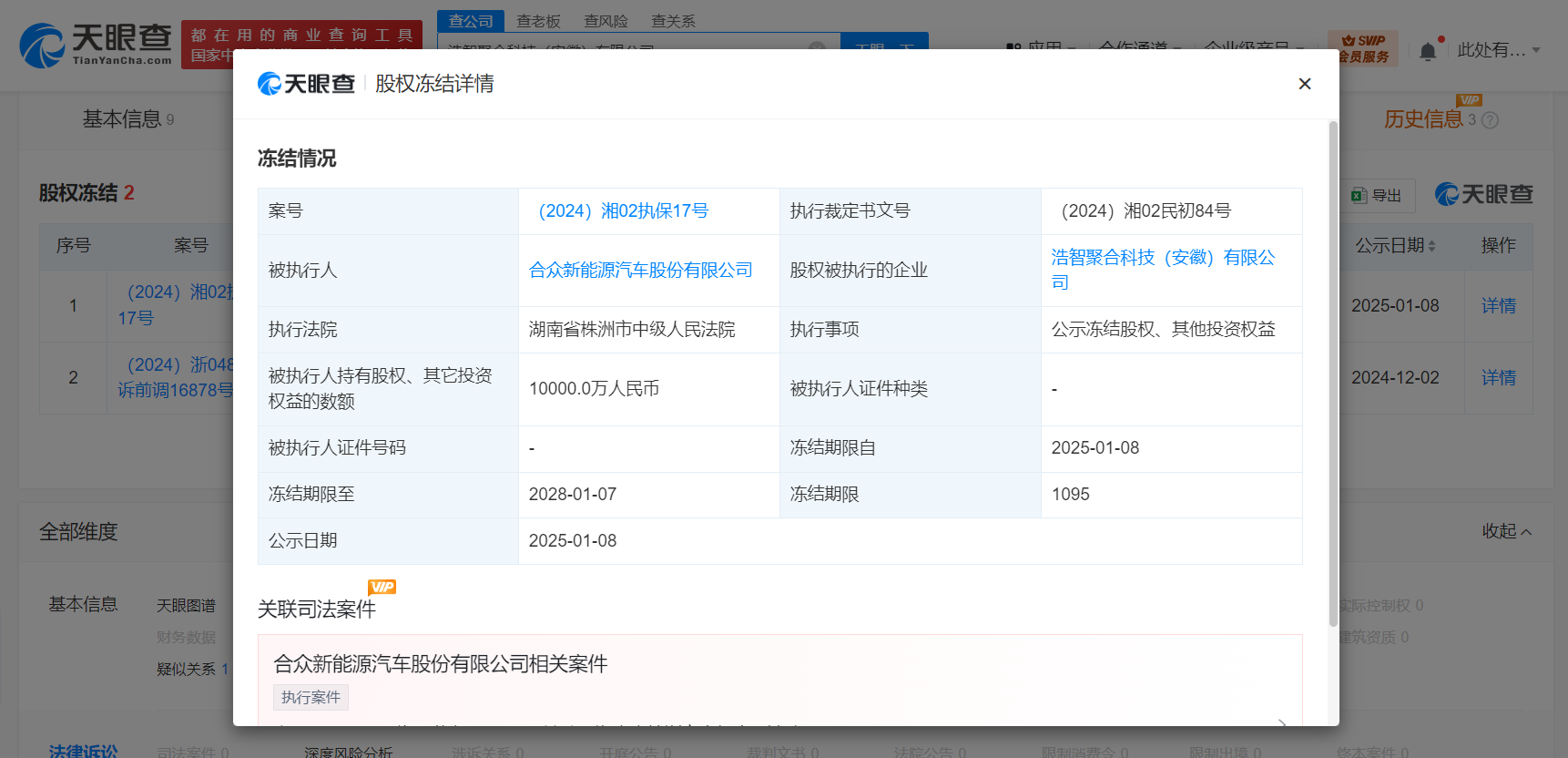Open case 诉前调16878号 in background table
Screen dimensions: 1568x758
point(176,378)
